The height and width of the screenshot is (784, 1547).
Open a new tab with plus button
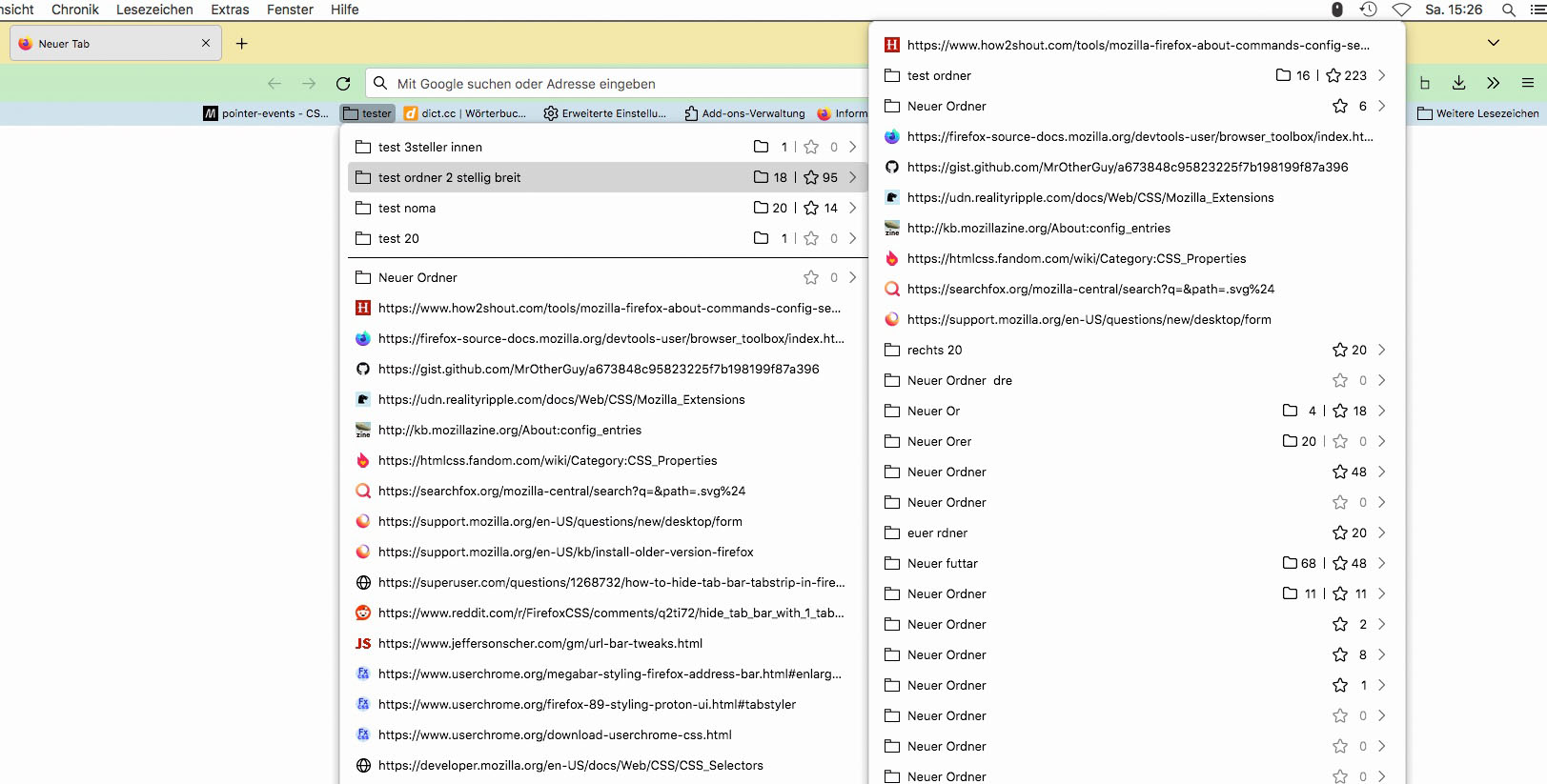242,44
